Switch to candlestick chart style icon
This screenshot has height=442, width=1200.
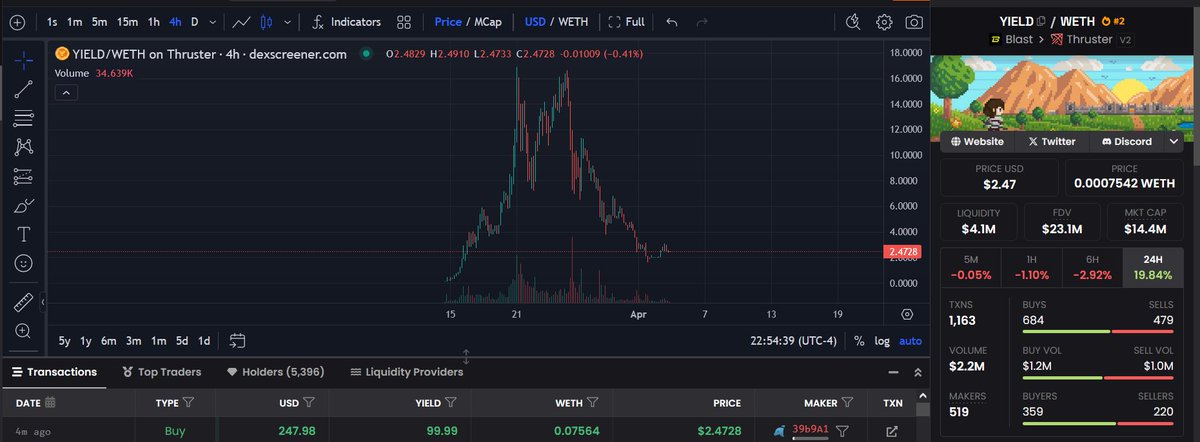click(x=266, y=21)
